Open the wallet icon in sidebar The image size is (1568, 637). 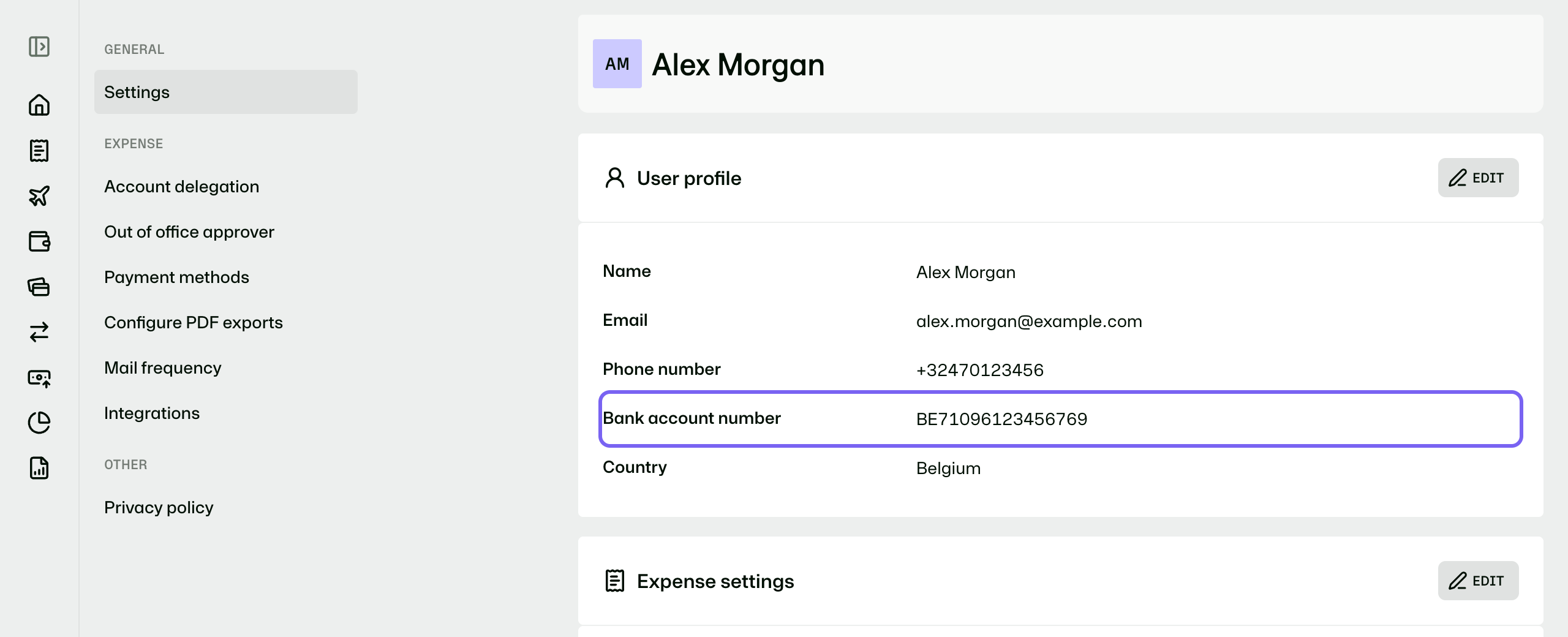pos(39,241)
